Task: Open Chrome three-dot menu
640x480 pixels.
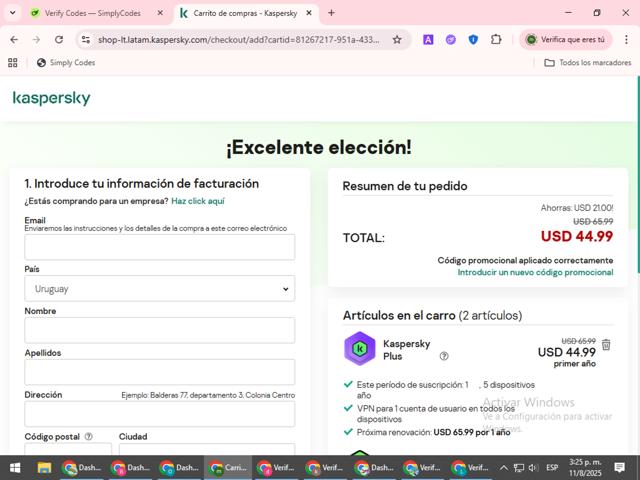Action: (x=626, y=40)
